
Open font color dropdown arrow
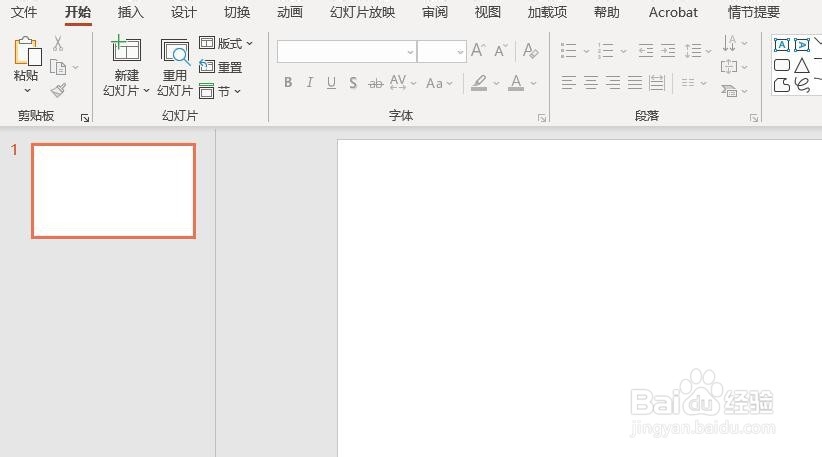coord(534,83)
